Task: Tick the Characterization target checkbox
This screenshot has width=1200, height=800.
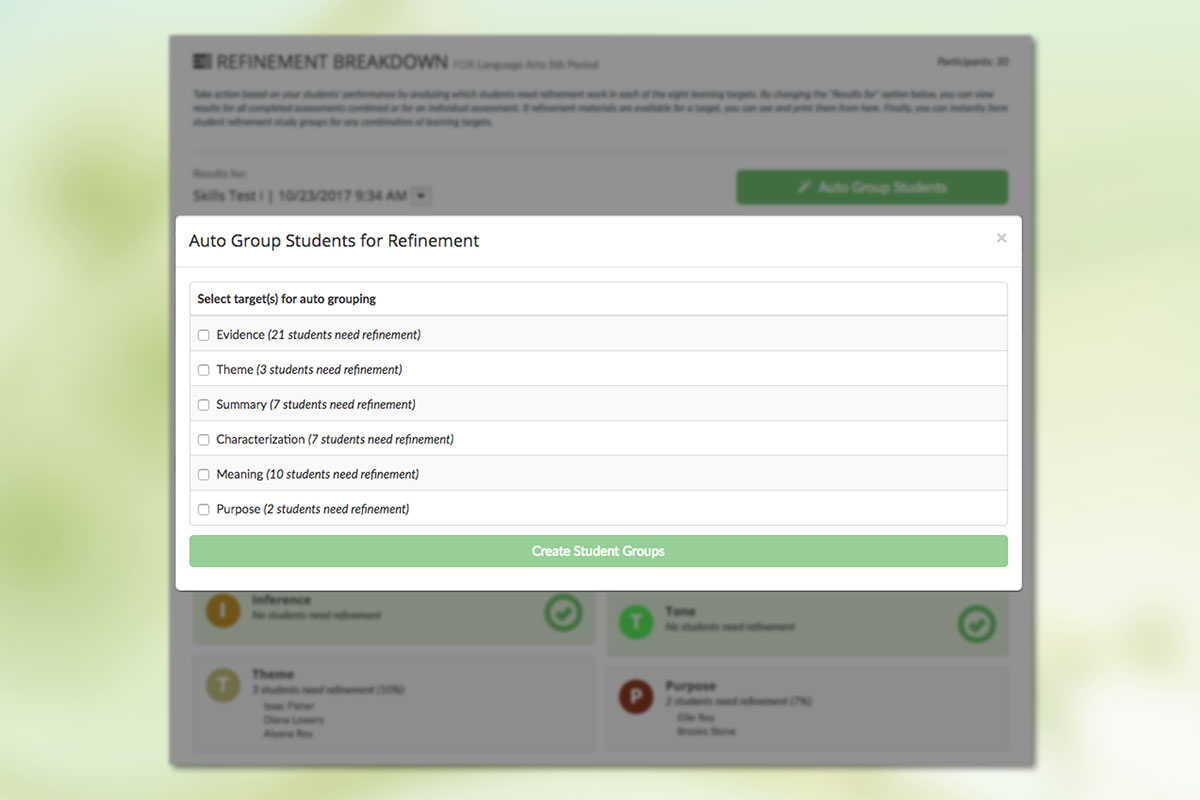Action: [204, 440]
